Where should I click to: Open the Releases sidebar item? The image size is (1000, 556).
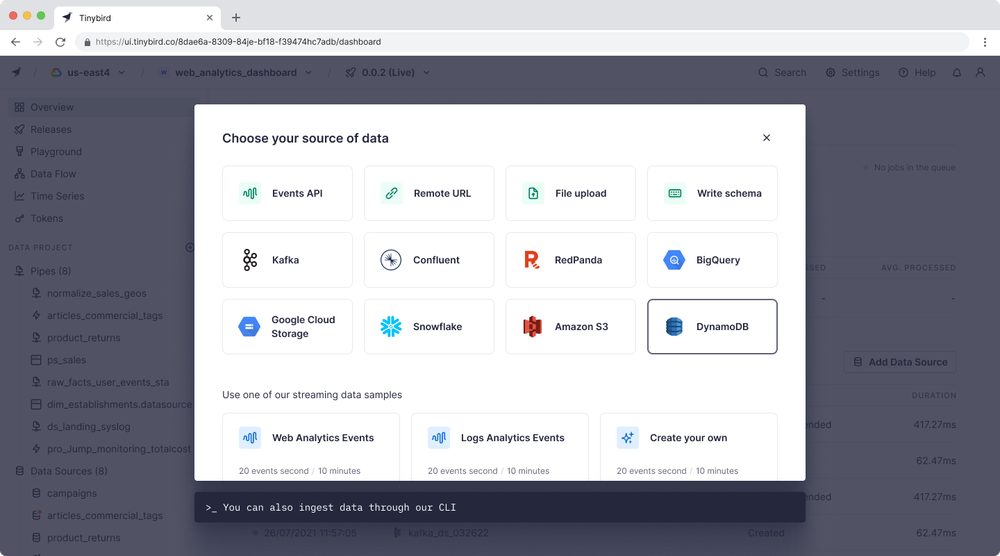point(50,129)
